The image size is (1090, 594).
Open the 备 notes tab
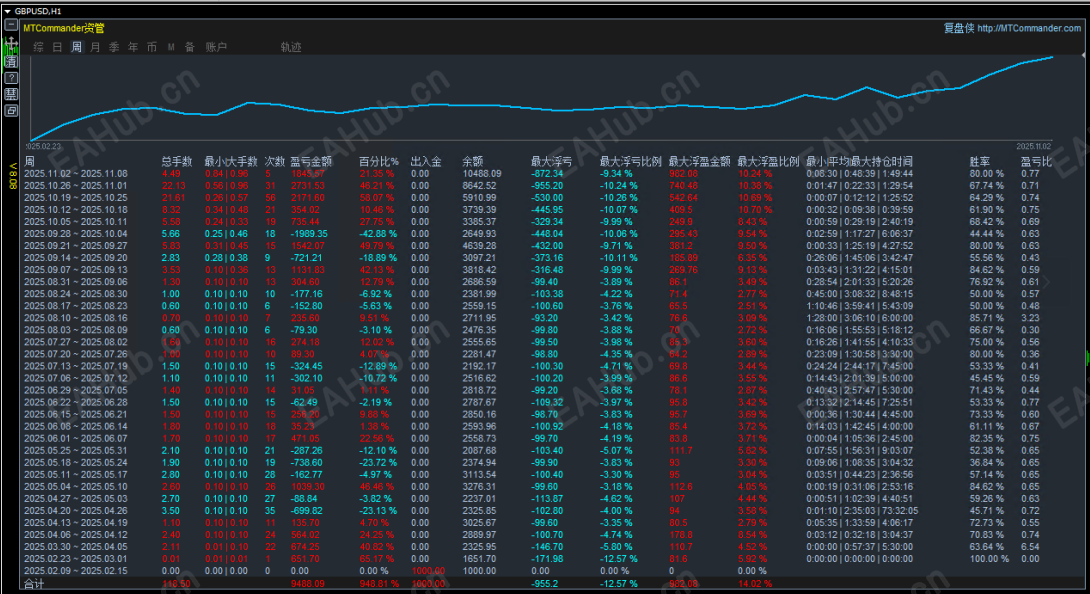(x=190, y=47)
